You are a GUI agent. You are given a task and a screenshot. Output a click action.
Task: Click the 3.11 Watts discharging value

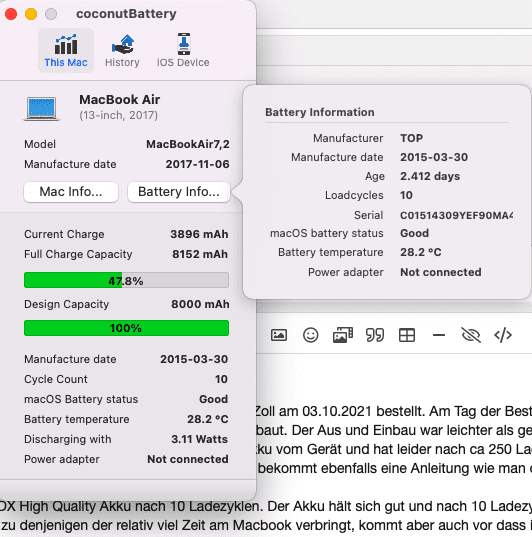(199, 439)
